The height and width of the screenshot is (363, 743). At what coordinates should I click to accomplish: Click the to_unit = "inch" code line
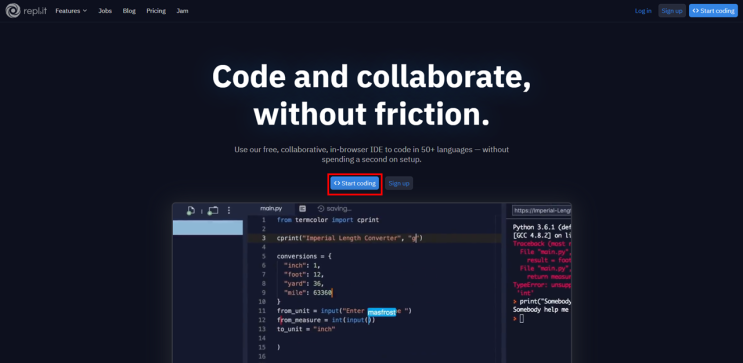point(306,329)
